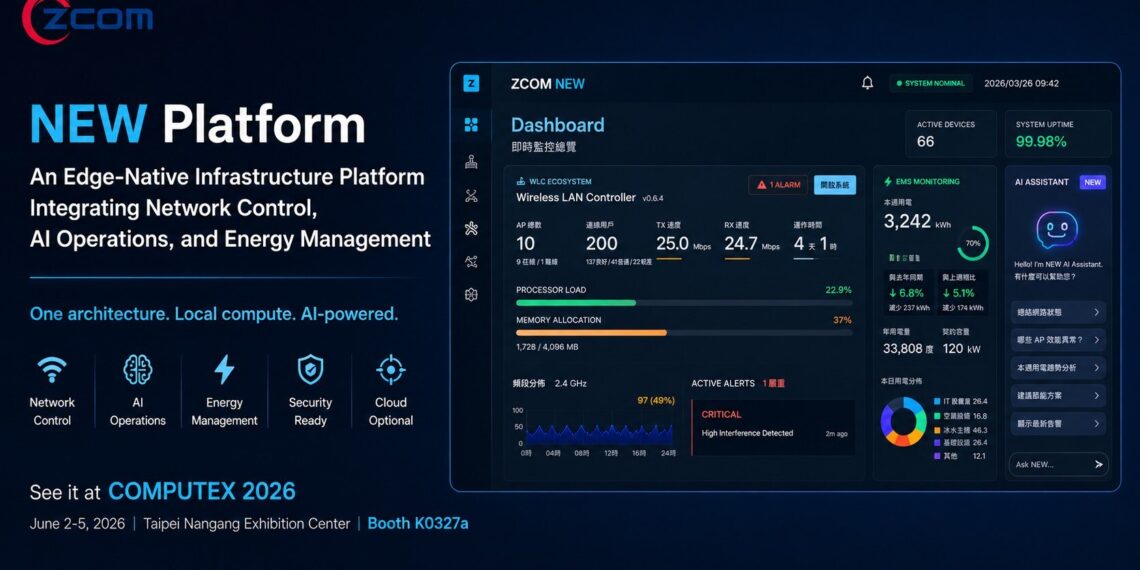Click the green Processor Load bar

(x=576, y=302)
